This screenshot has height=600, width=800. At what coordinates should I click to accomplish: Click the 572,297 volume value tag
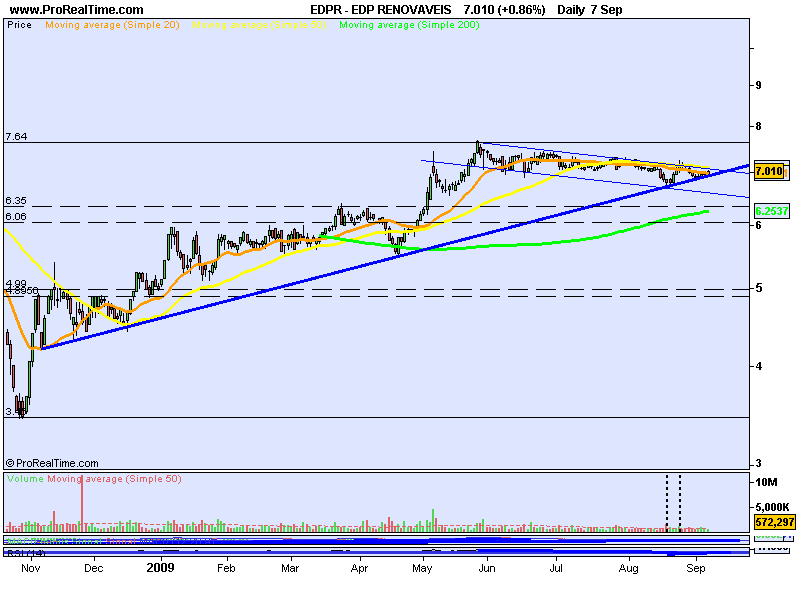pyautogui.click(x=774, y=522)
